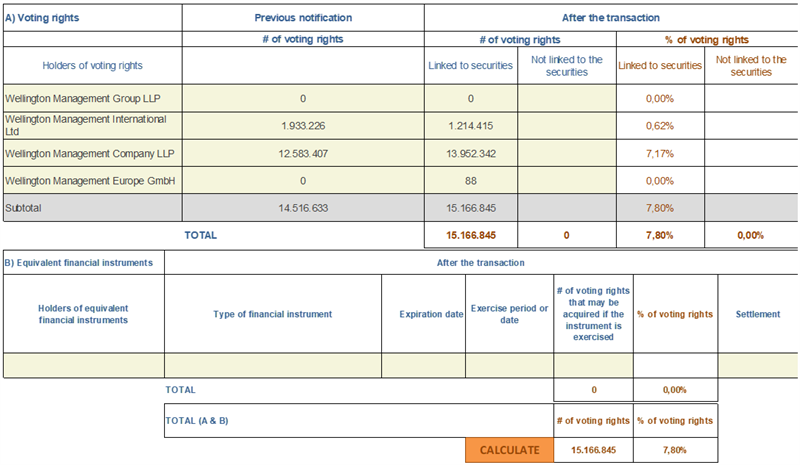The width and height of the screenshot is (800, 465).
Task: Click linked to securities value 13.952.342
Action: pyautogui.click(x=469, y=154)
